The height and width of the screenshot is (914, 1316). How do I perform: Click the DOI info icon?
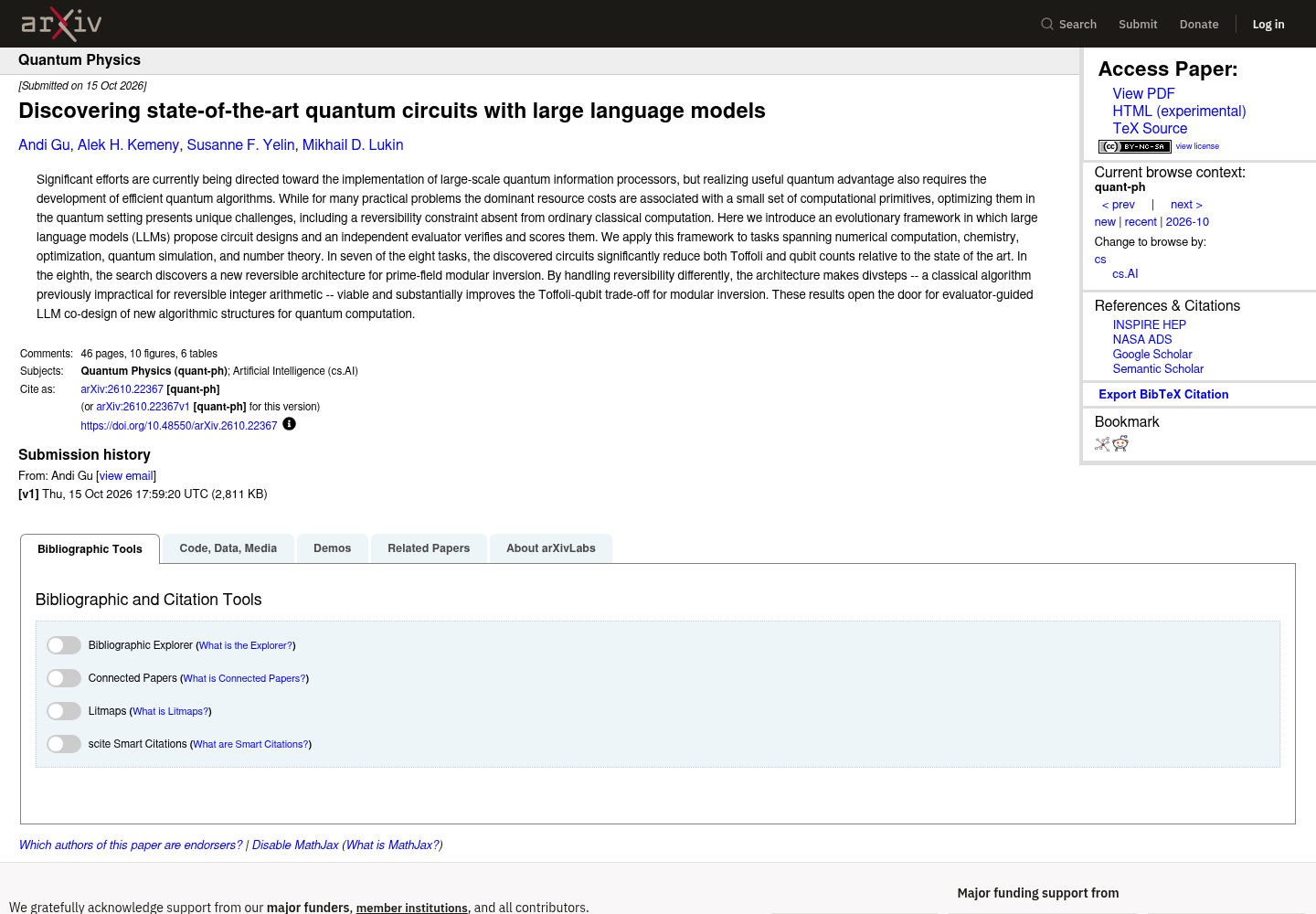coord(289,424)
